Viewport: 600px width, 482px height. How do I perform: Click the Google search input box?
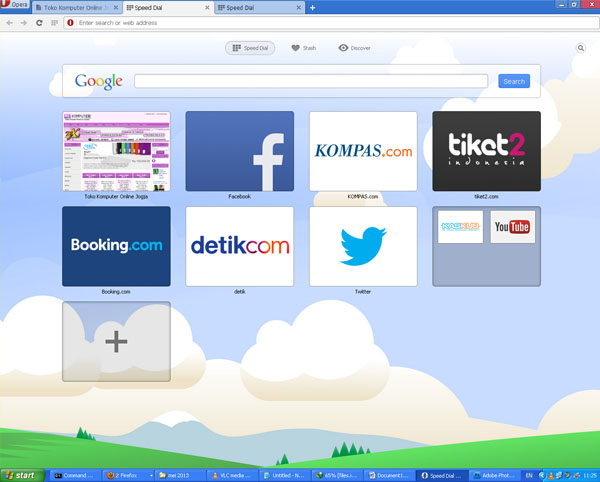coord(311,81)
